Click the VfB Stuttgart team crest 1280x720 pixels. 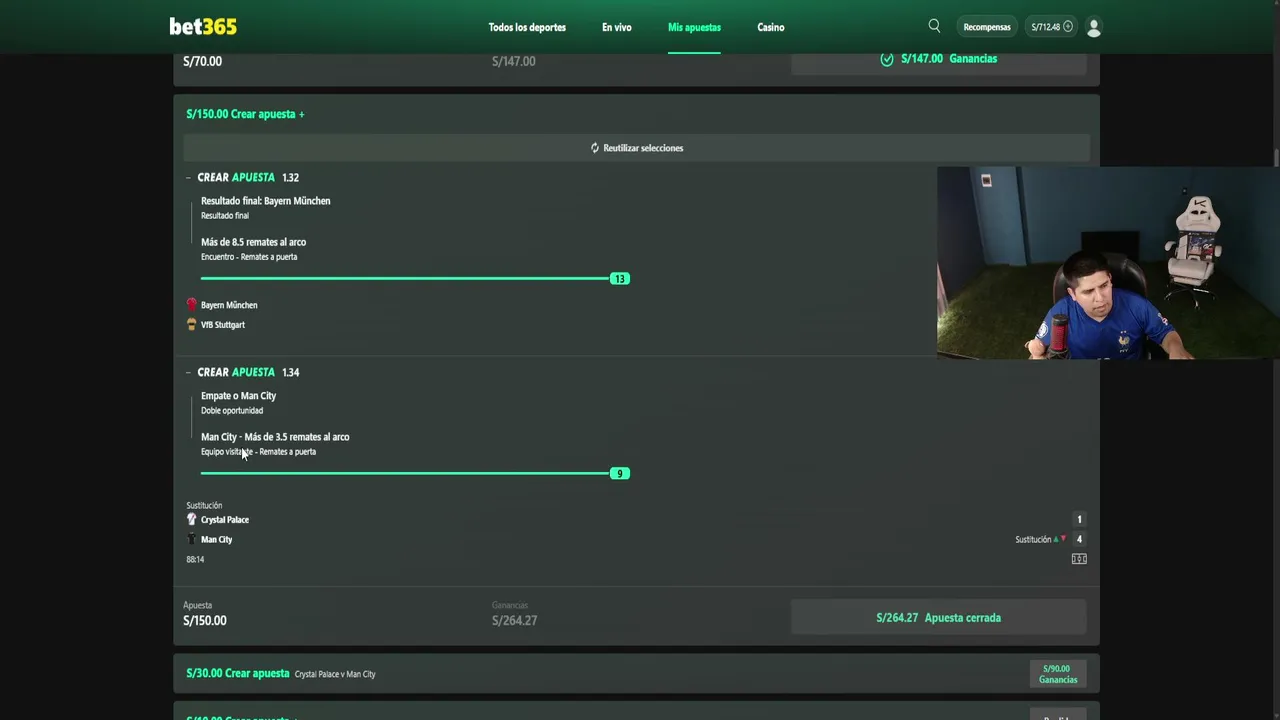(x=191, y=325)
